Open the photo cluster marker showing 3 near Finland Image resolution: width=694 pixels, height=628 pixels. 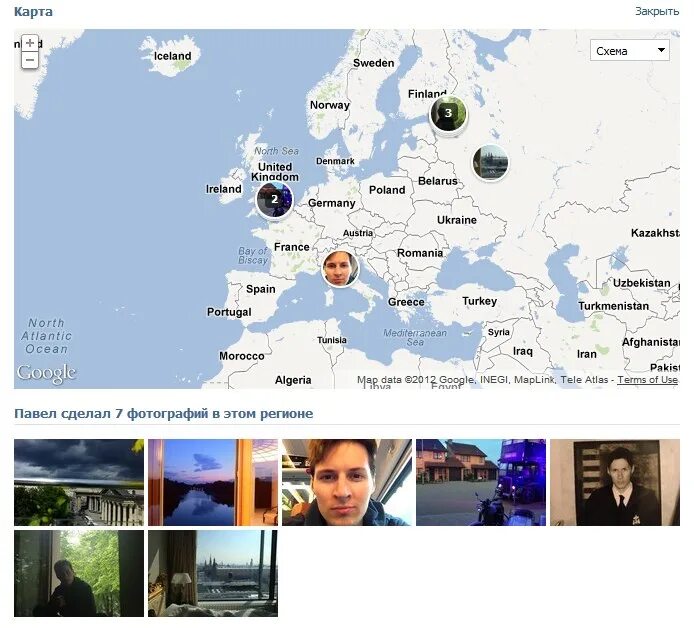(x=448, y=114)
